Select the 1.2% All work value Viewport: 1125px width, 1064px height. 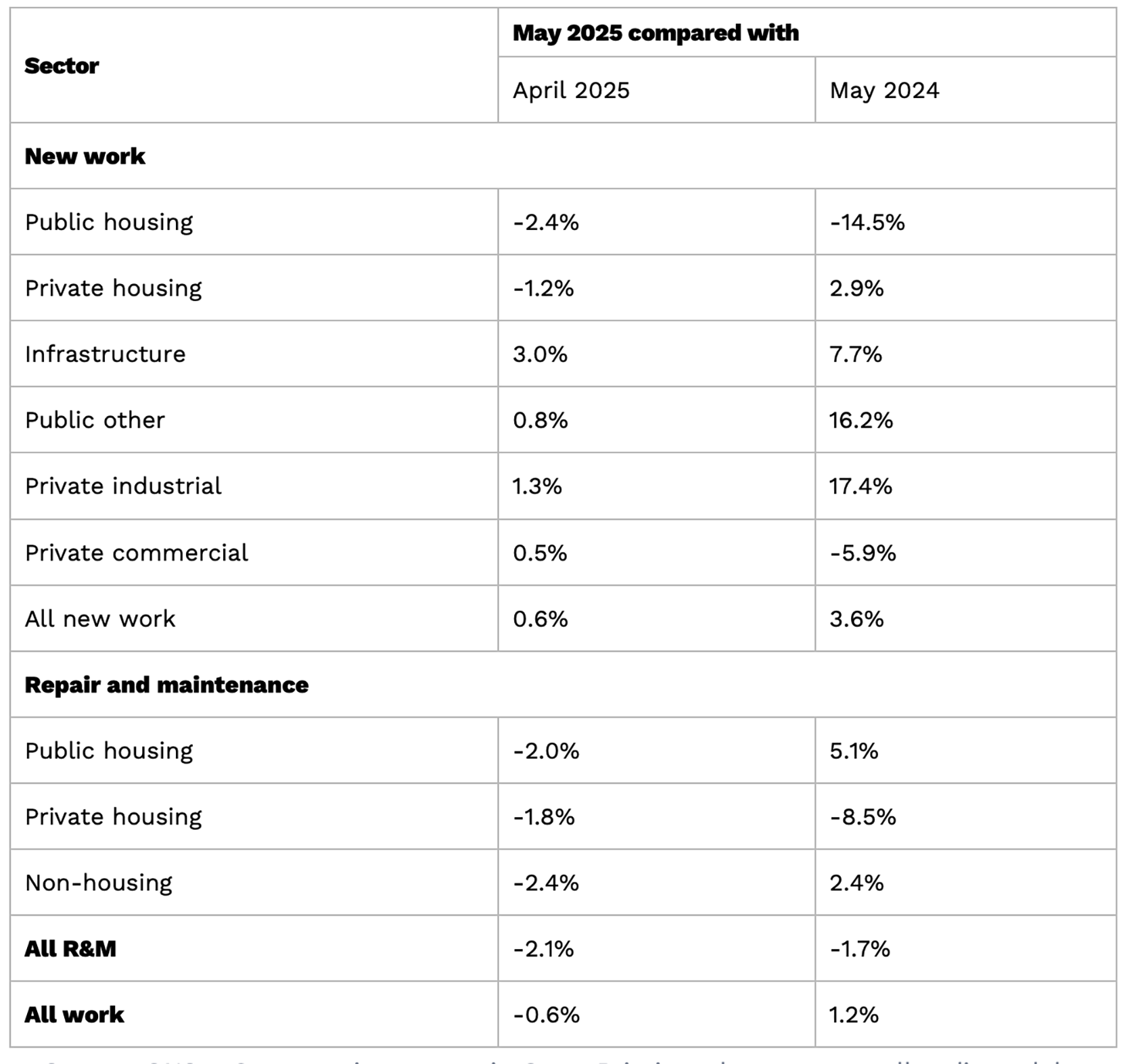pyautogui.click(x=854, y=1015)
